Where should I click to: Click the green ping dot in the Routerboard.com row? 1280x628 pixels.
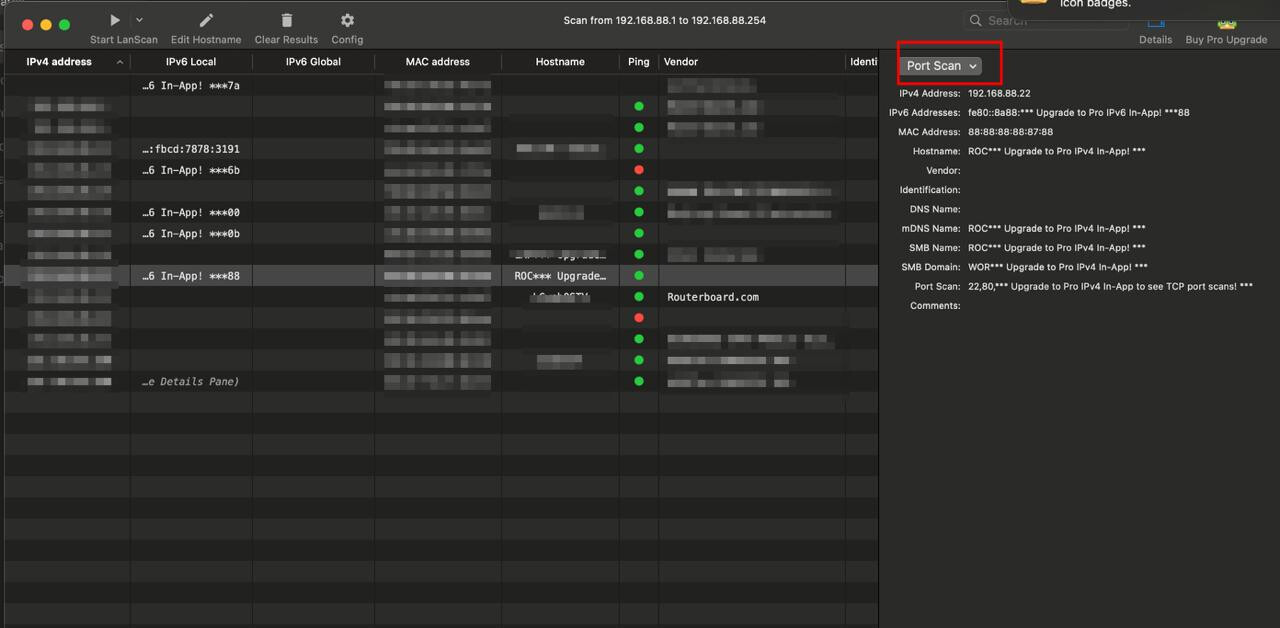(x=639, y=297)
